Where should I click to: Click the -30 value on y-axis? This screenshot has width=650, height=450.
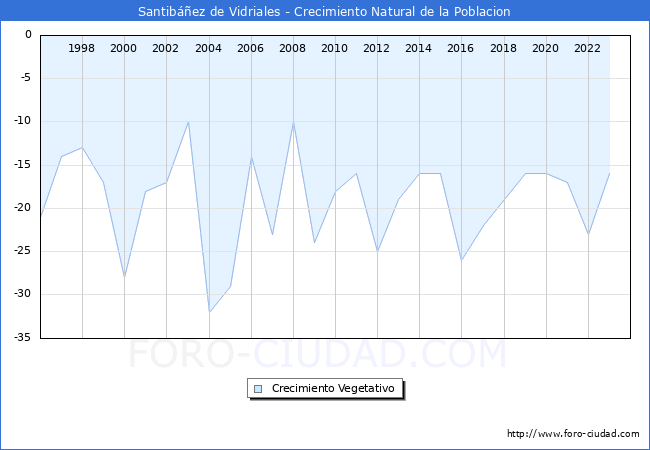(23, 294)
